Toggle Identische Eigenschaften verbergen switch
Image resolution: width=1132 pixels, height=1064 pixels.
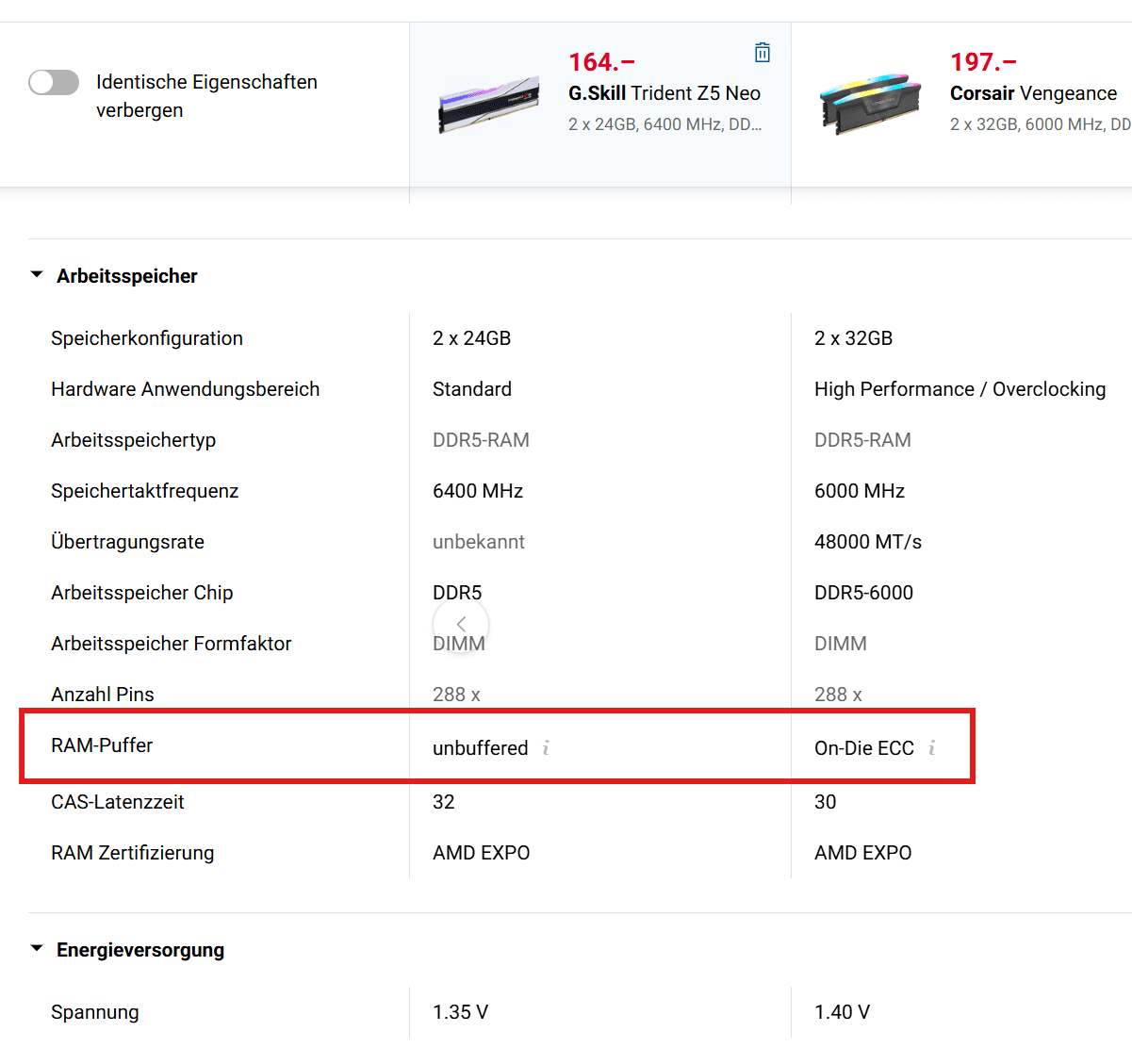tap(54, 83)
